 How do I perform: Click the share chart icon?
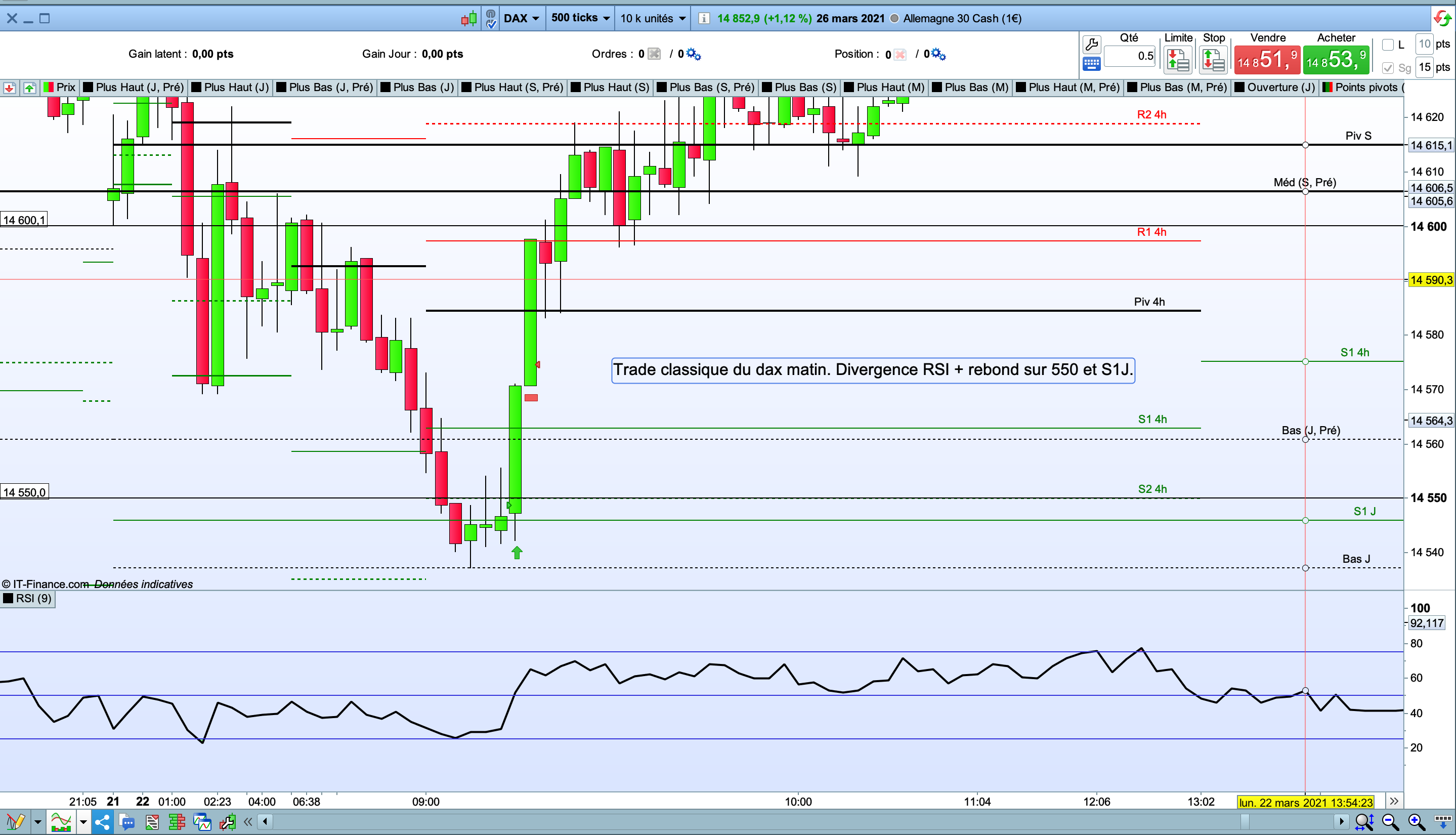point(102,822)
